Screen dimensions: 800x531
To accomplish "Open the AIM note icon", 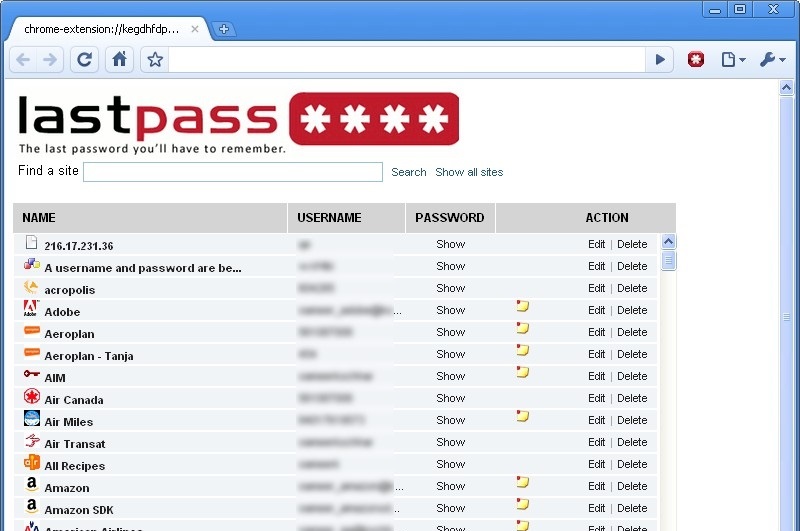I will coord(522,372).
